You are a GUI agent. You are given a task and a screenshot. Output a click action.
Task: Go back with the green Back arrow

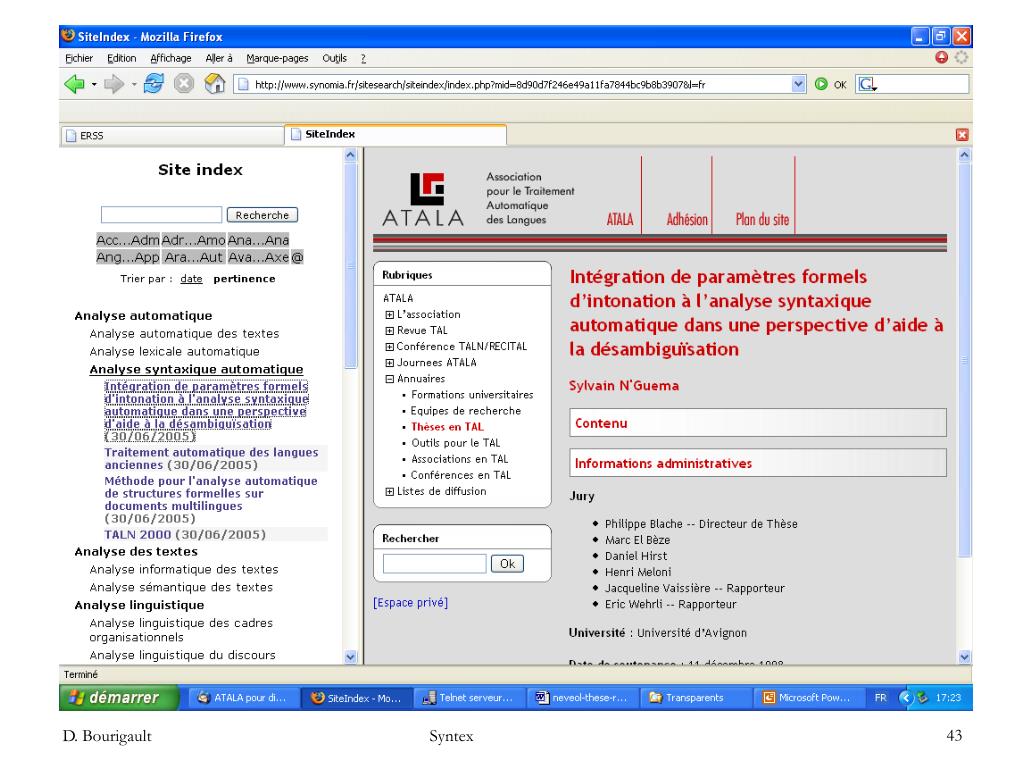point(74,84)
